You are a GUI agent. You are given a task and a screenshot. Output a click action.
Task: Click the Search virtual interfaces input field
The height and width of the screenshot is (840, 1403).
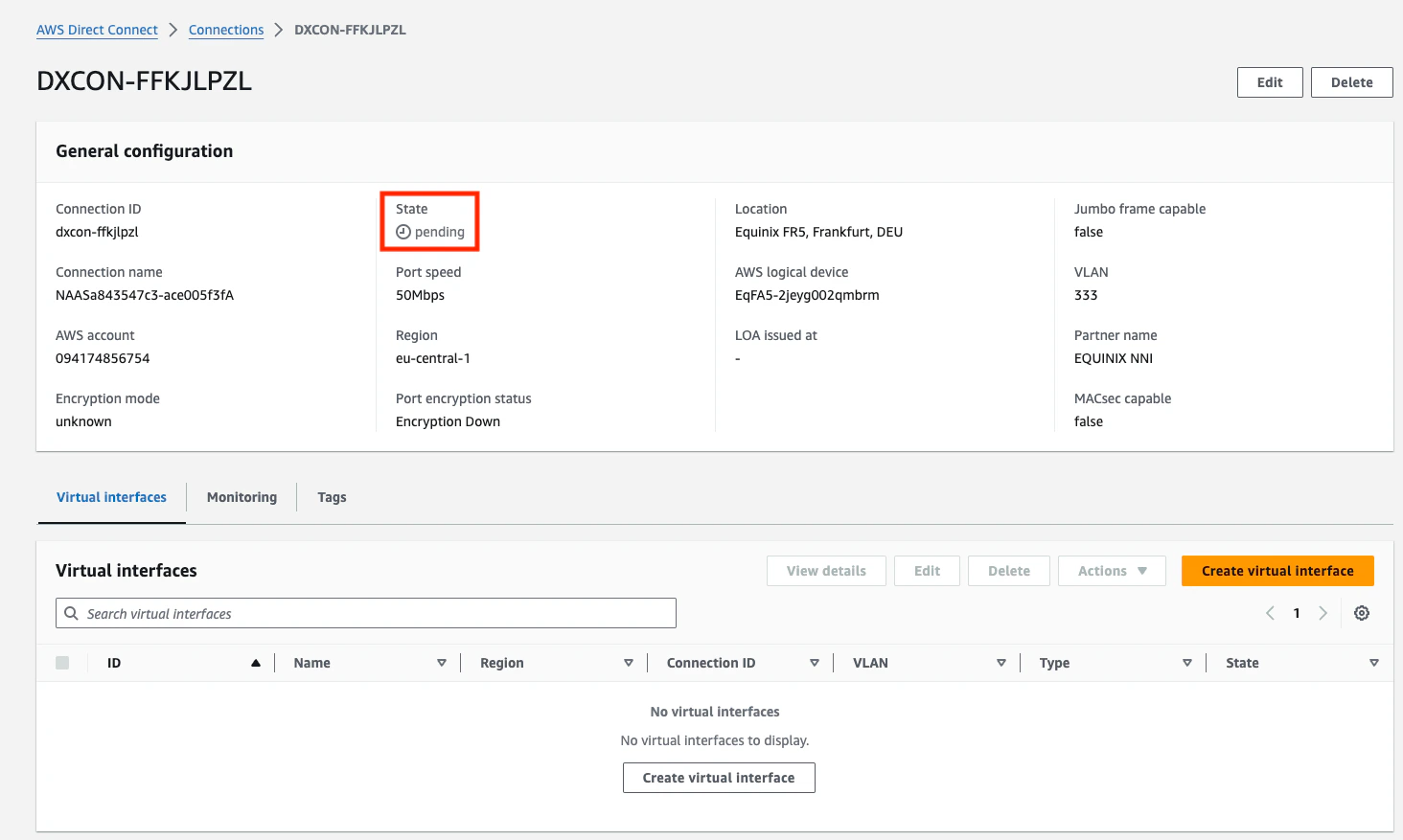point(287,613)
